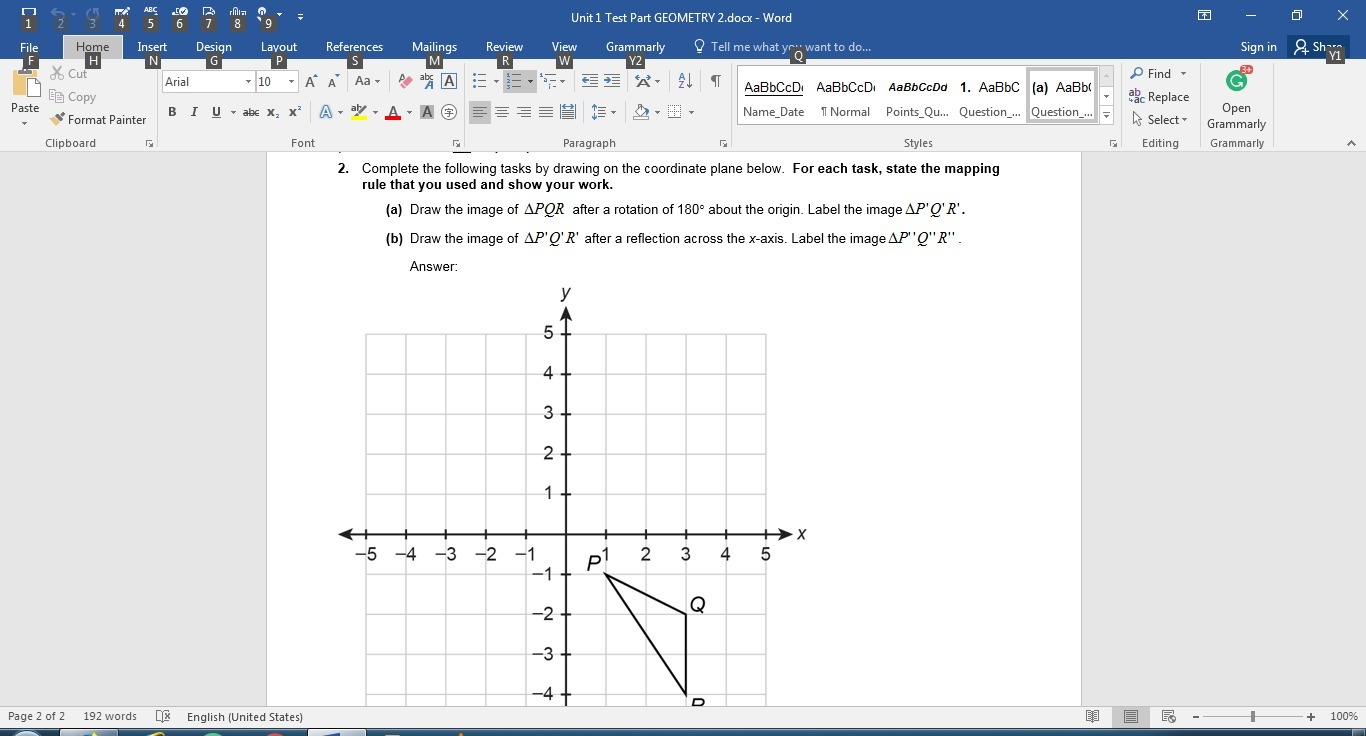
Task: Apply the Normal style
Action: click(x=845, y=97)
